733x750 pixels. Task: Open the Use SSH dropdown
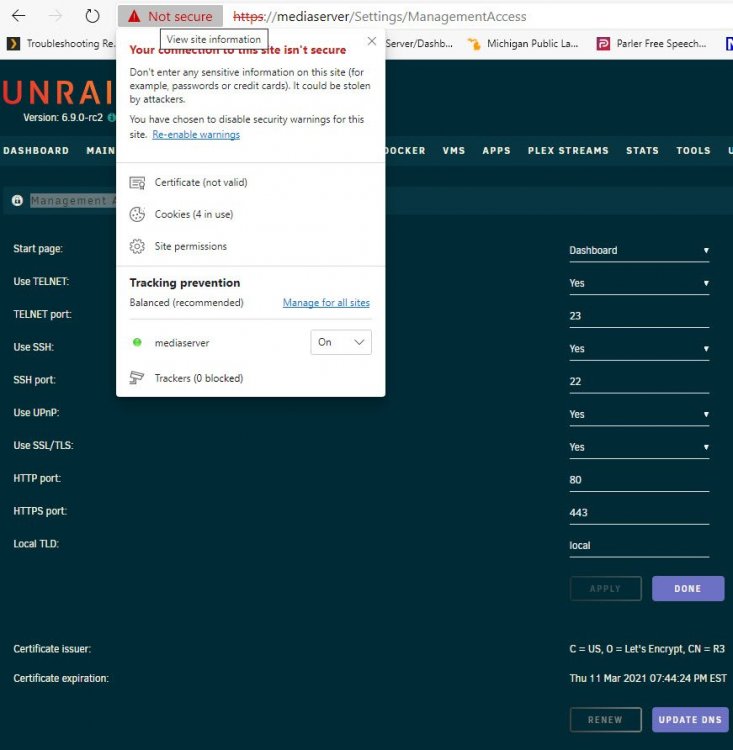[x=639, y=349]
